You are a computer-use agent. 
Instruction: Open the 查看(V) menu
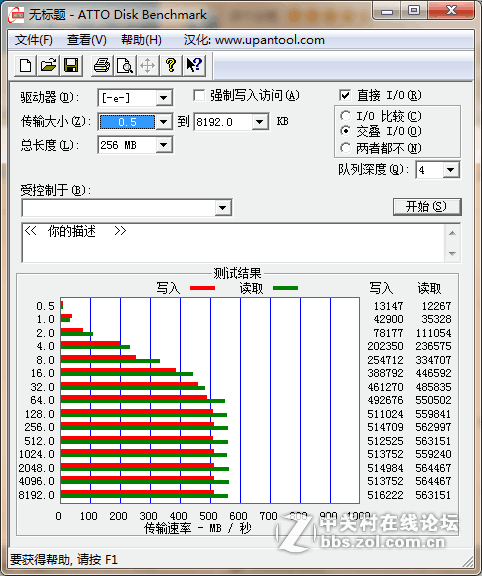point(87,40)
